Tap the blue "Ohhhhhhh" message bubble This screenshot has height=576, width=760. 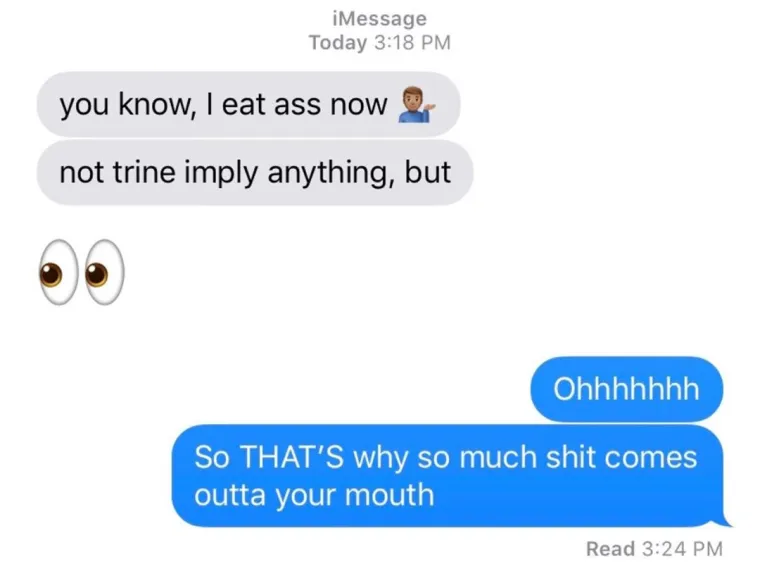(x=626, y=389)
